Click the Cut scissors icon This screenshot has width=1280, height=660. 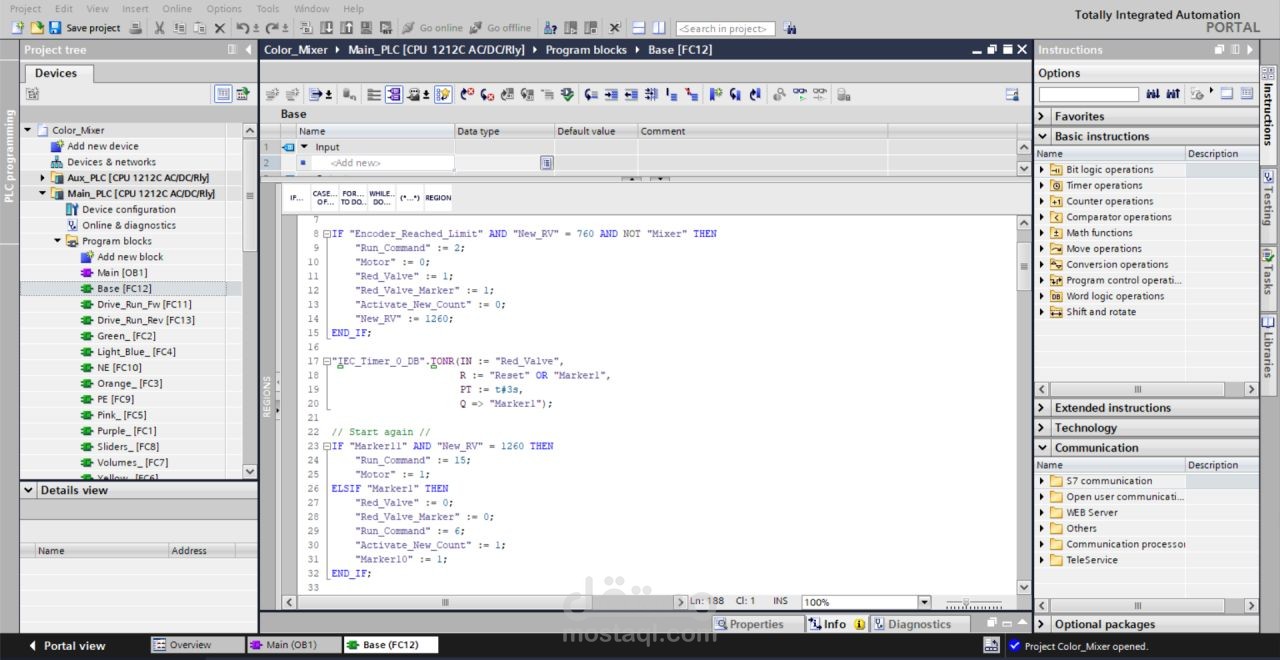pyautogui.click(x=159, y=28)
